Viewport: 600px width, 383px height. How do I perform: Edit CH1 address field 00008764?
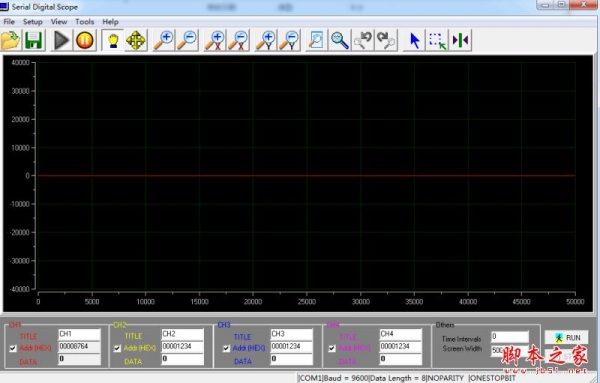[79, 346]
